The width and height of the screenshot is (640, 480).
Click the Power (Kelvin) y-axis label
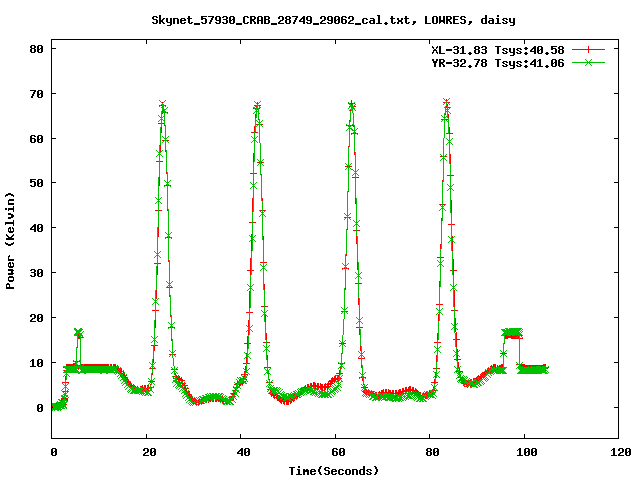tap(10, 241)
